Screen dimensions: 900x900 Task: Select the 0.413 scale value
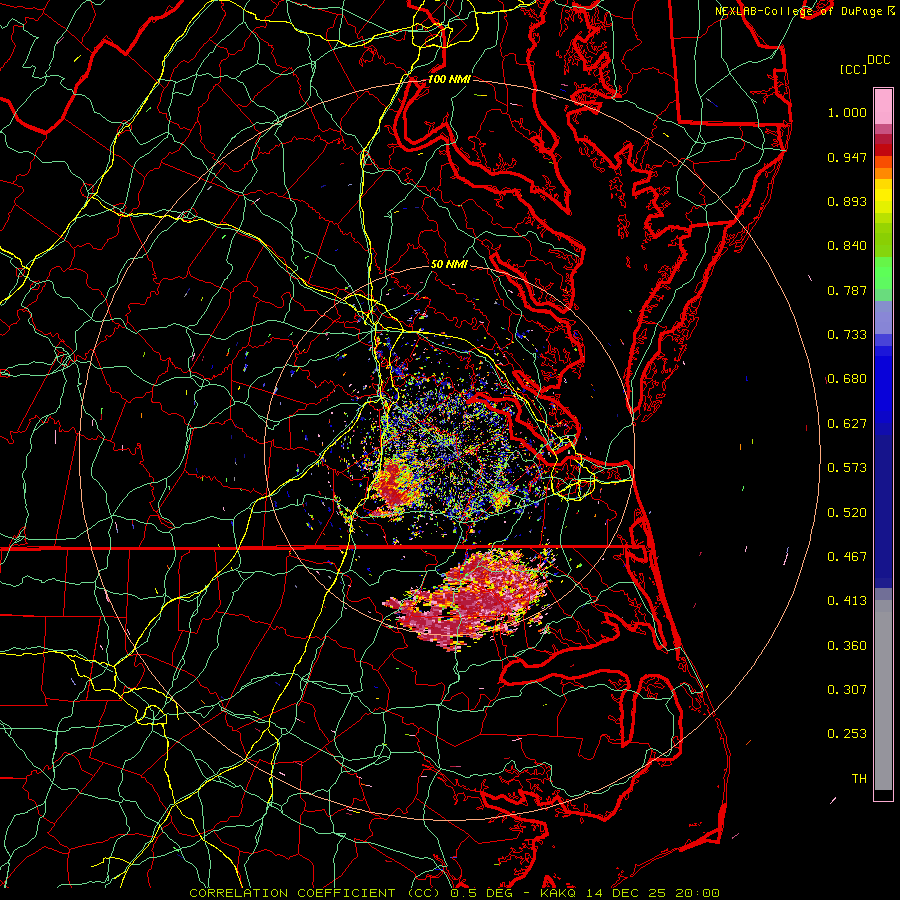click(x=847, y=601)
